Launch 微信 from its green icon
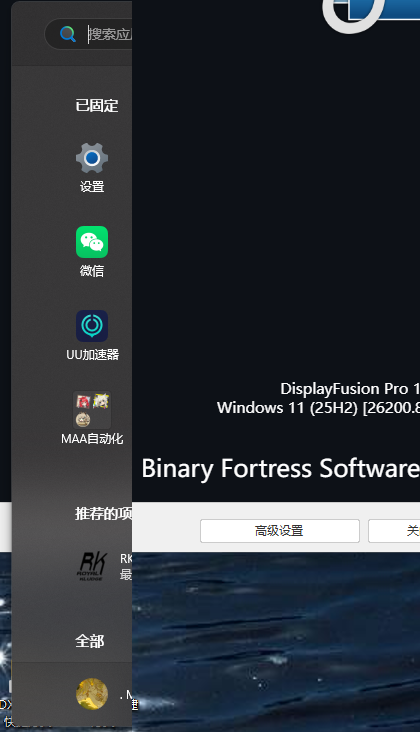The image size is (420, 732). pos(92,242)
